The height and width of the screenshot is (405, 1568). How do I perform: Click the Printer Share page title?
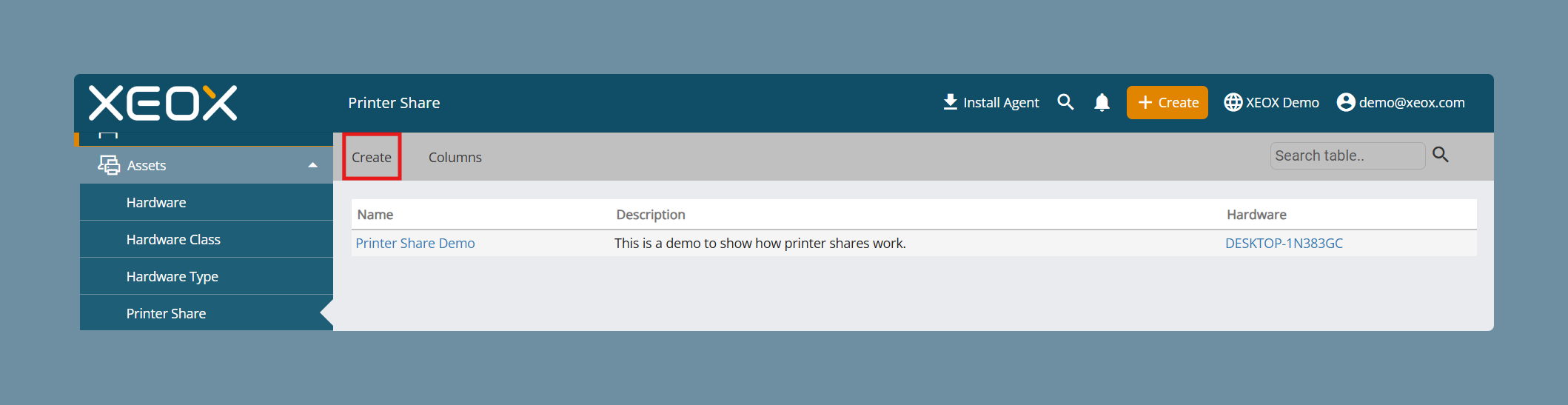[394, 103]
